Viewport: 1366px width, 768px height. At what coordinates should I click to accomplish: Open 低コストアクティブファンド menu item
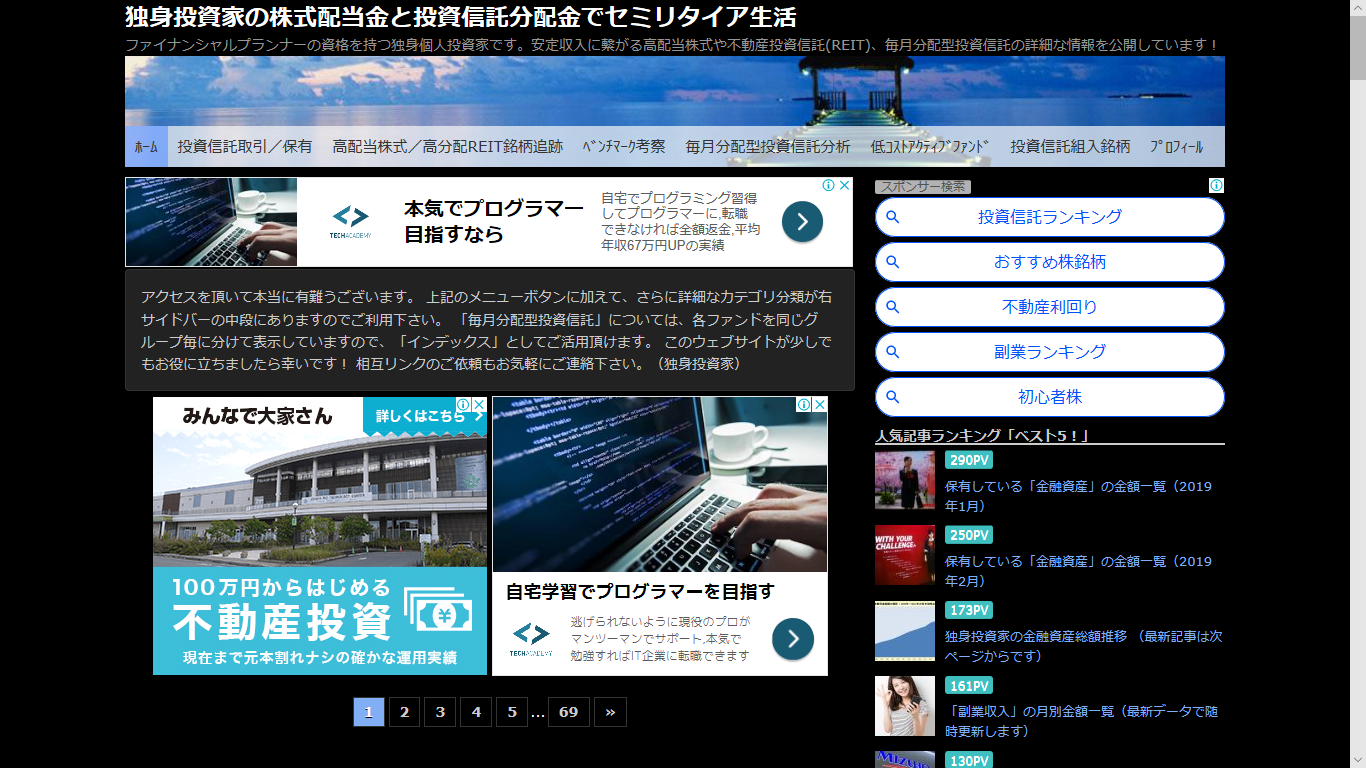point(930,146)
